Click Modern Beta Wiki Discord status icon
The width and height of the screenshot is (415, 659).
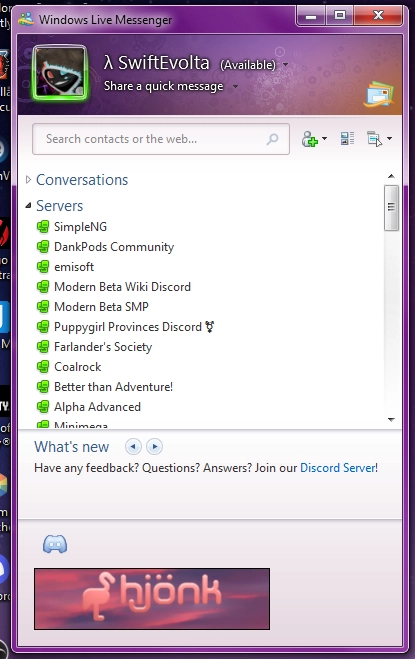tap(43, 287)
